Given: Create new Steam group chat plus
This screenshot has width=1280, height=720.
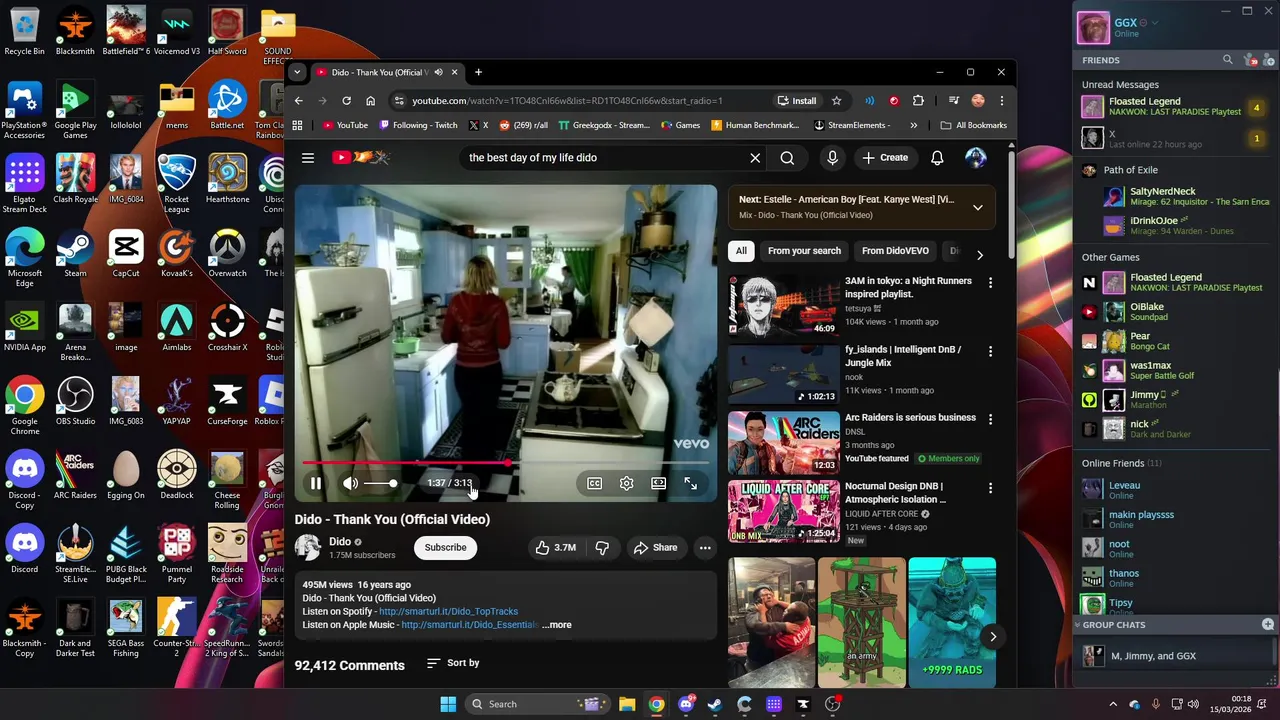Looking at the screenshot, I should pos(1268,625).
